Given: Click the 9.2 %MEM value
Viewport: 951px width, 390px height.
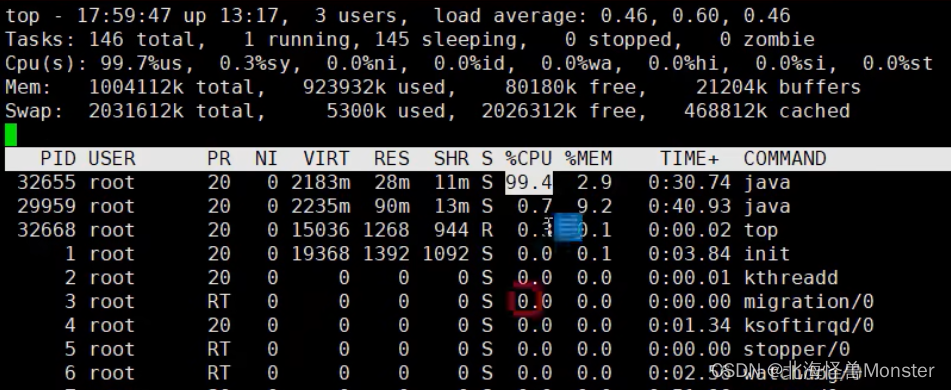Looking at the screenshot, I should (594, 206).
